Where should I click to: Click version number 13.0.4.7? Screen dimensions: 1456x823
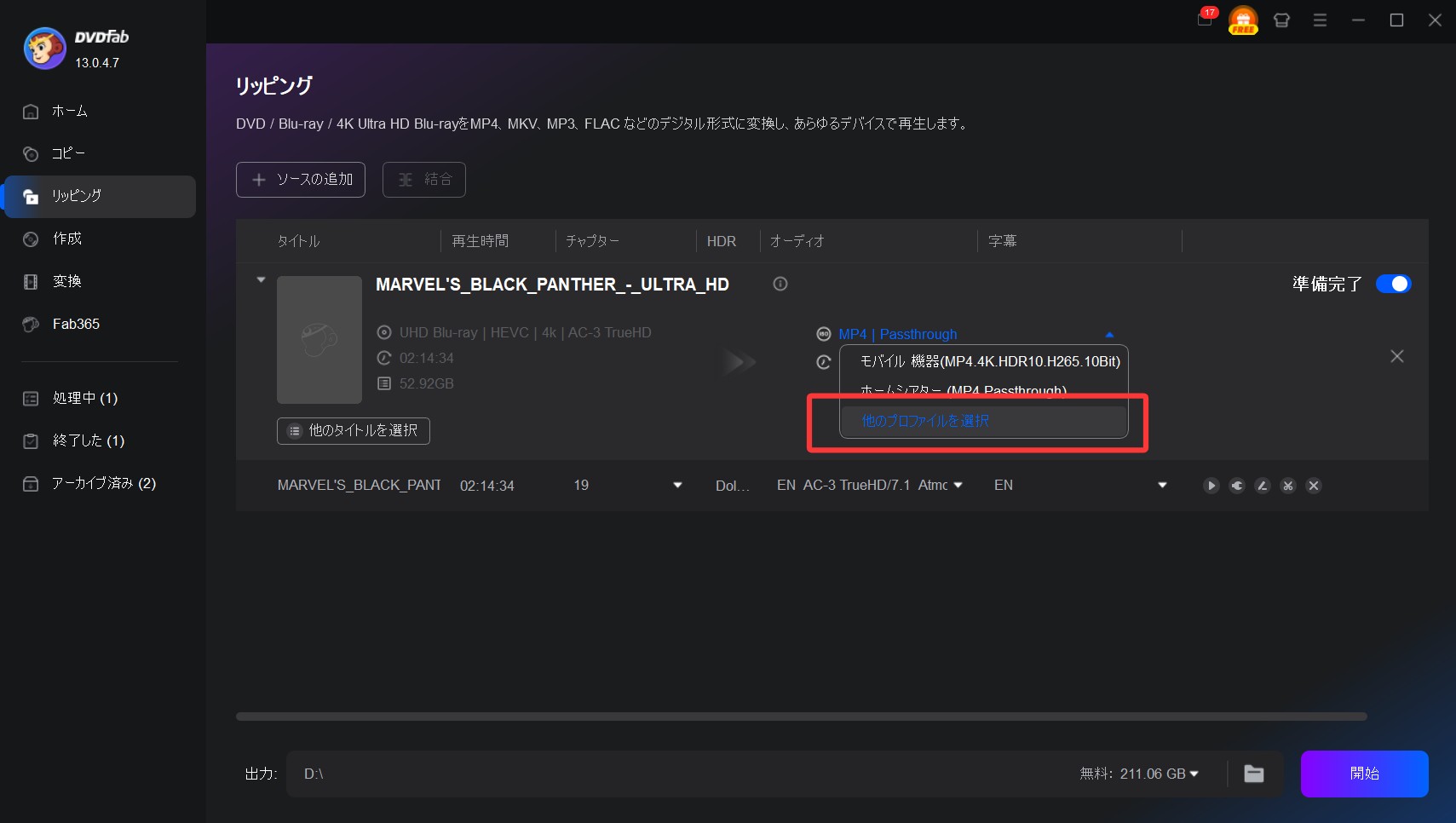tap(97, 63)
